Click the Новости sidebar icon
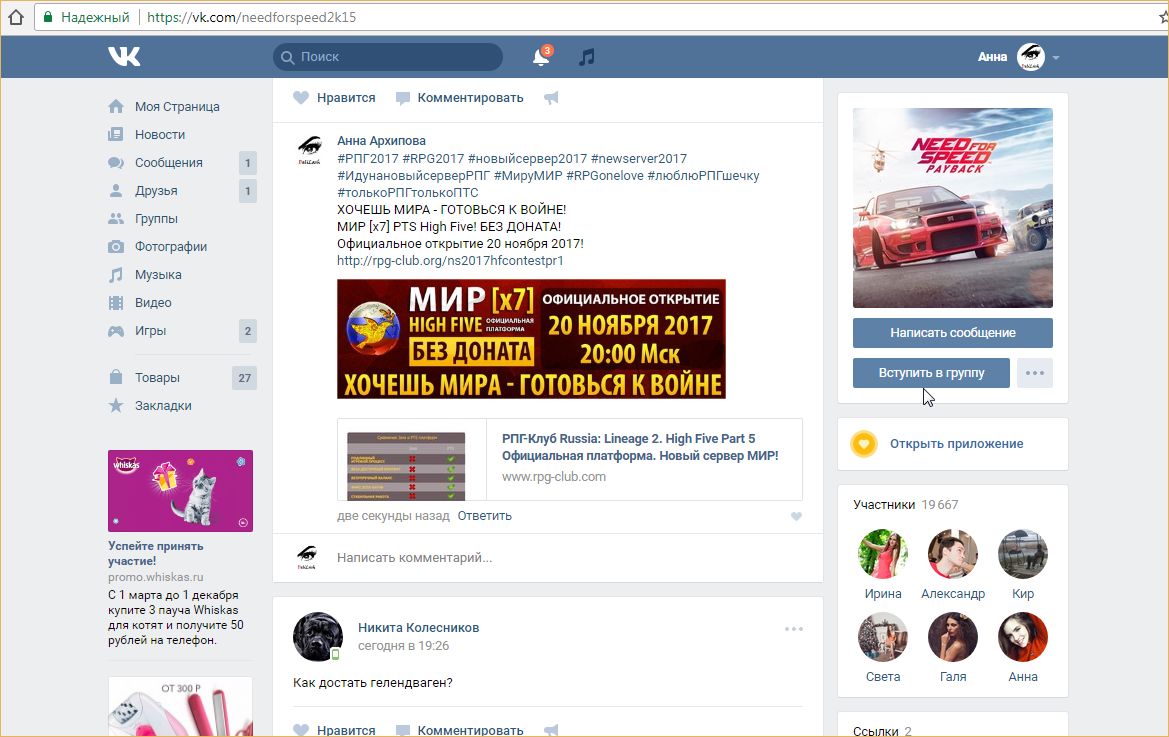Viewport: 1169px width, 737px height. (x=116, y=135)
